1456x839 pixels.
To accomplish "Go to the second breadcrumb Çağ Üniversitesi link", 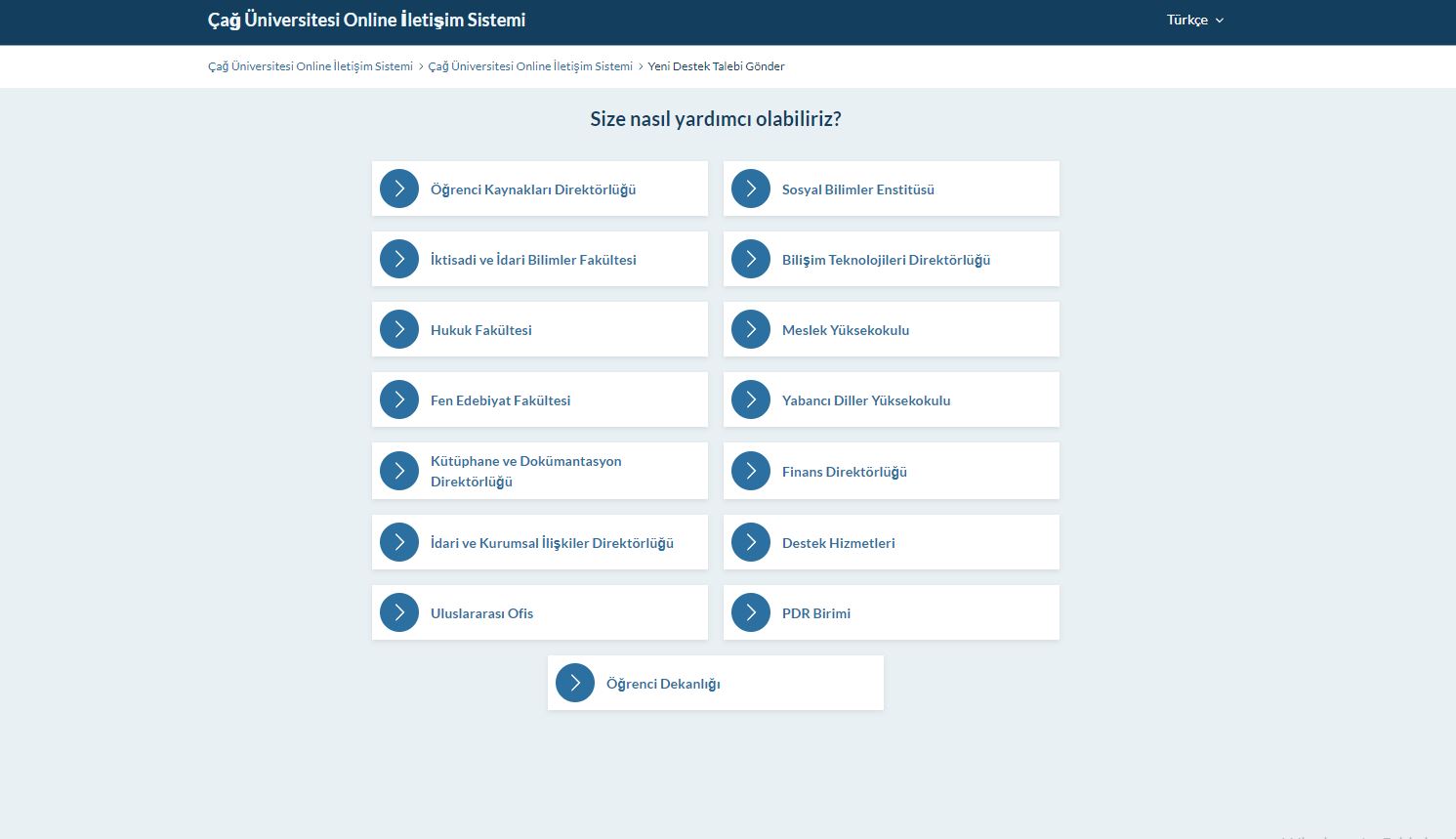I will click(x=530, y=66).
